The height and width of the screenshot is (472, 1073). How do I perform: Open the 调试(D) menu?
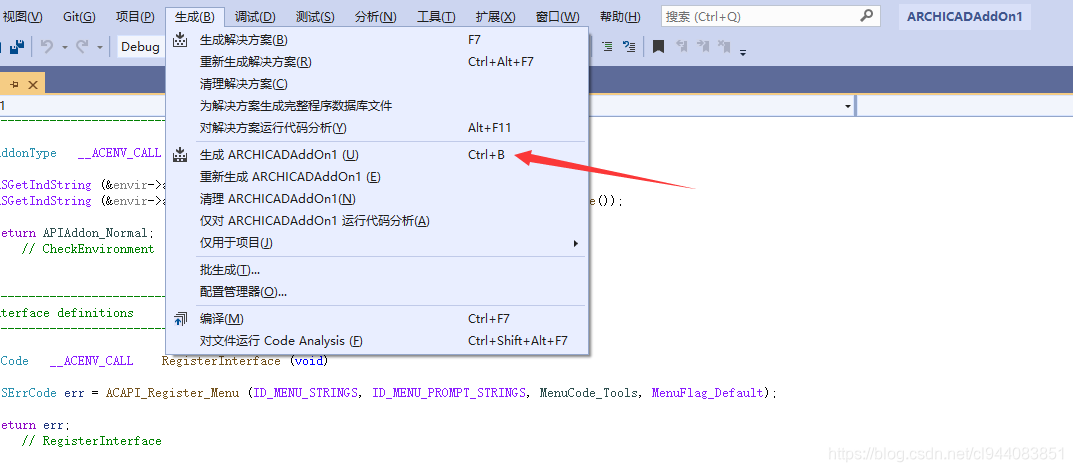255,17
